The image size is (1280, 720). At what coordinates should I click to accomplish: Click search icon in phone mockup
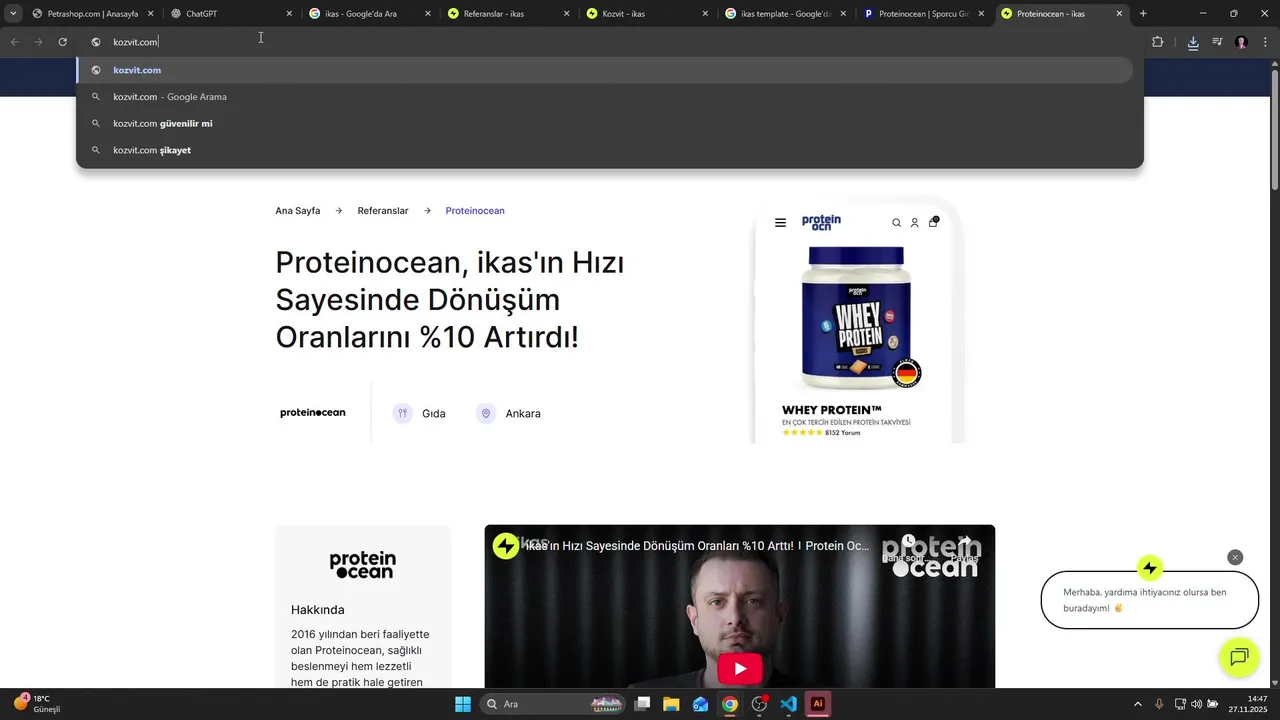(896, 223)
